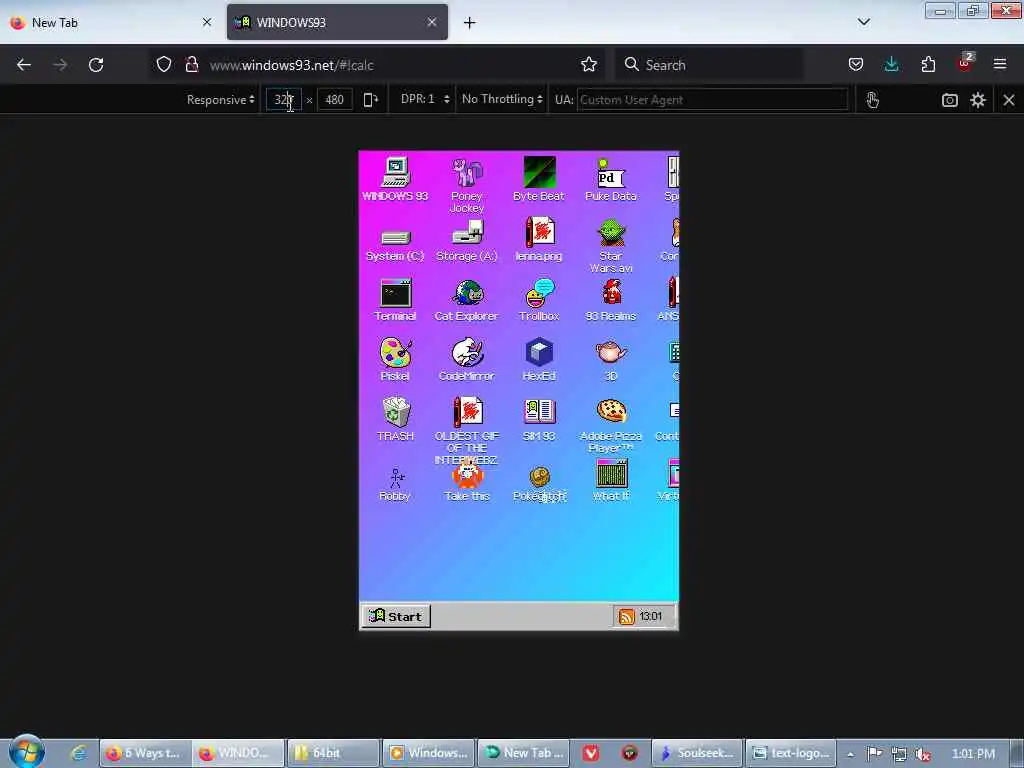
Task: Launch the Pokeglitch desktop icon
Action: (539, 485)
